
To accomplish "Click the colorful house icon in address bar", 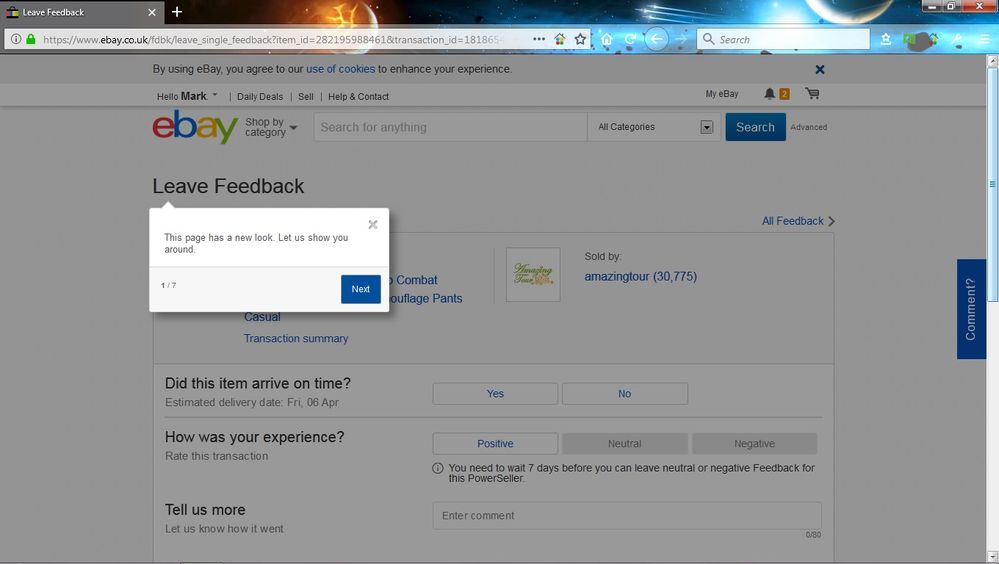I will pyautogui.click(x=559, y=39).
